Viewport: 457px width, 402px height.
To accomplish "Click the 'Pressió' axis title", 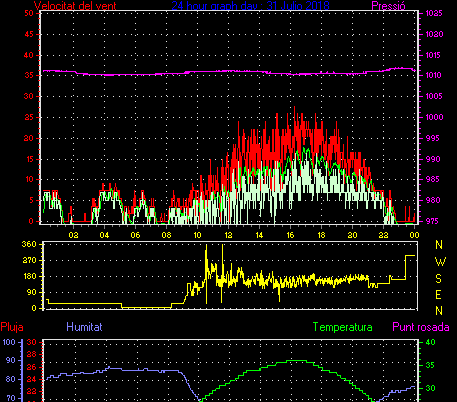I will (388, 6).
